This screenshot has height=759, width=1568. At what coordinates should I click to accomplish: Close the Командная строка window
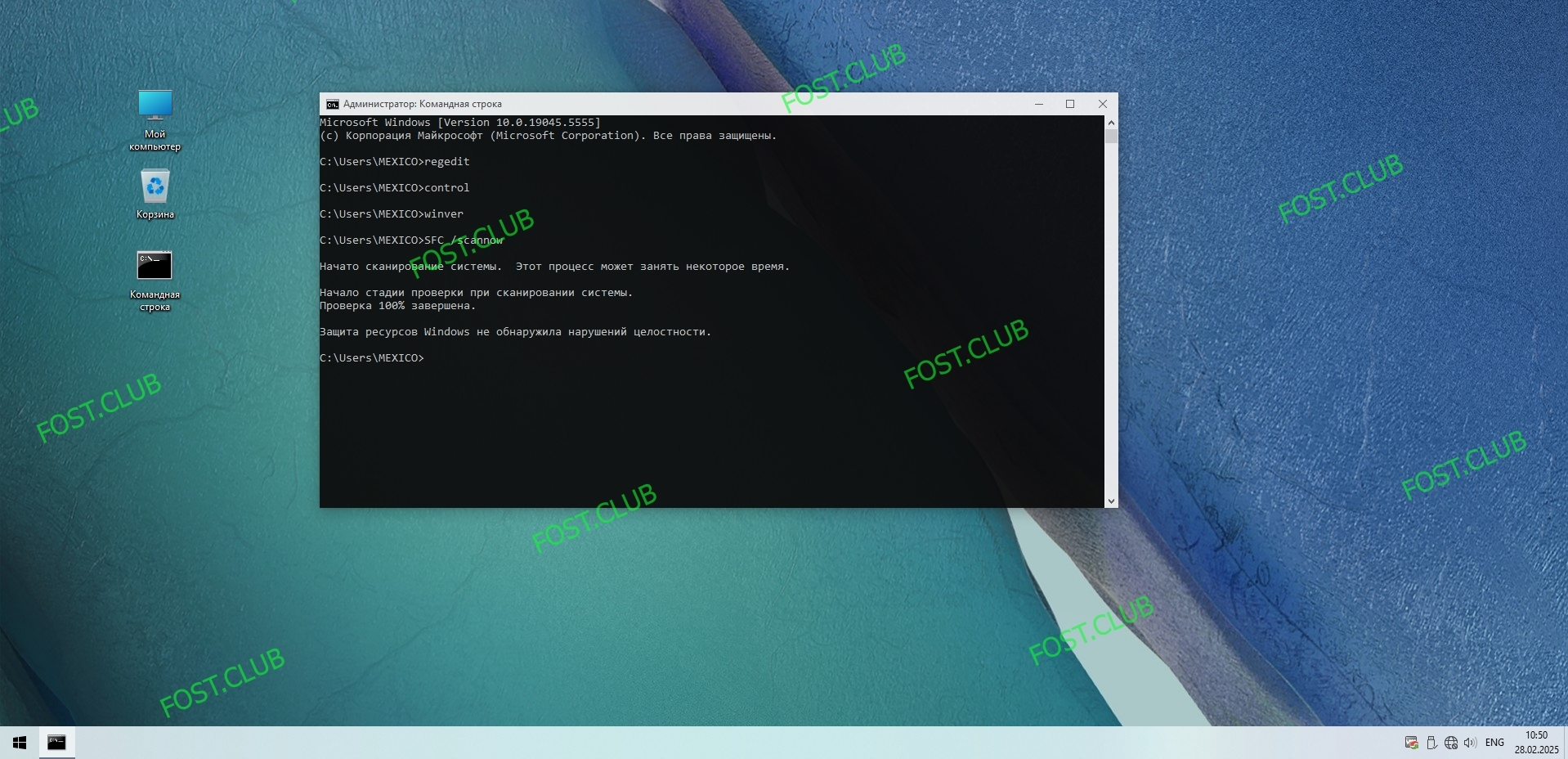click(x=1102, y=104)
